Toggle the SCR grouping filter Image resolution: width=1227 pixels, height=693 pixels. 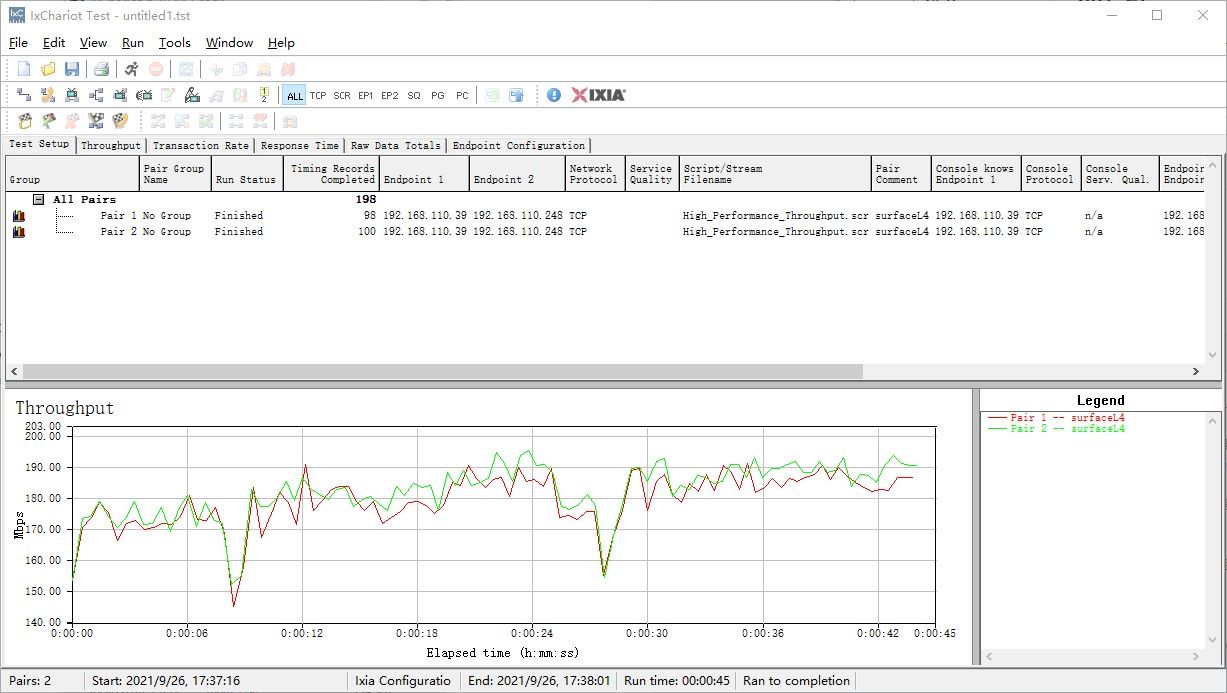(342, 96)
